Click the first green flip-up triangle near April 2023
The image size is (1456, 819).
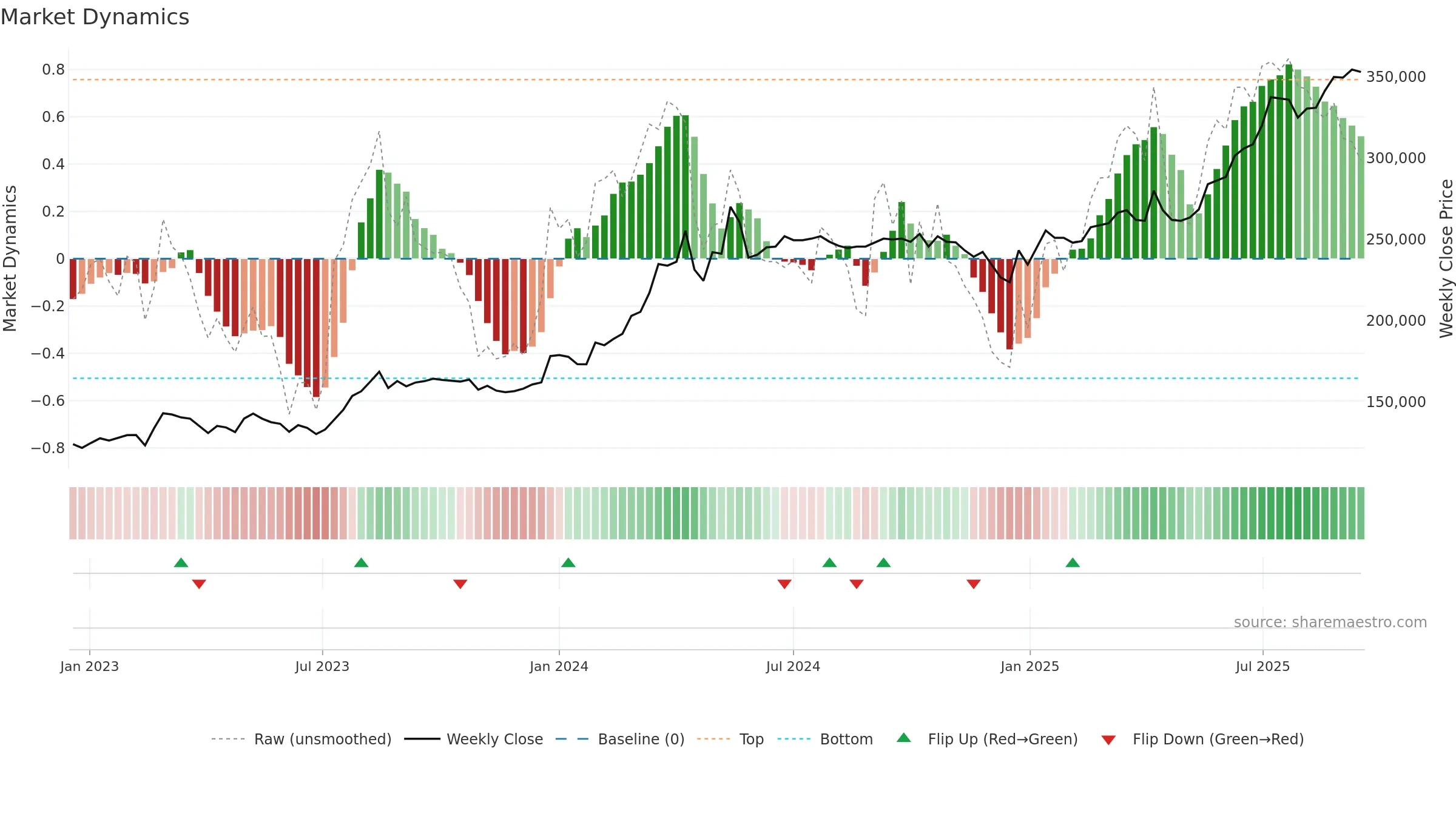click(x=181, y=562)
